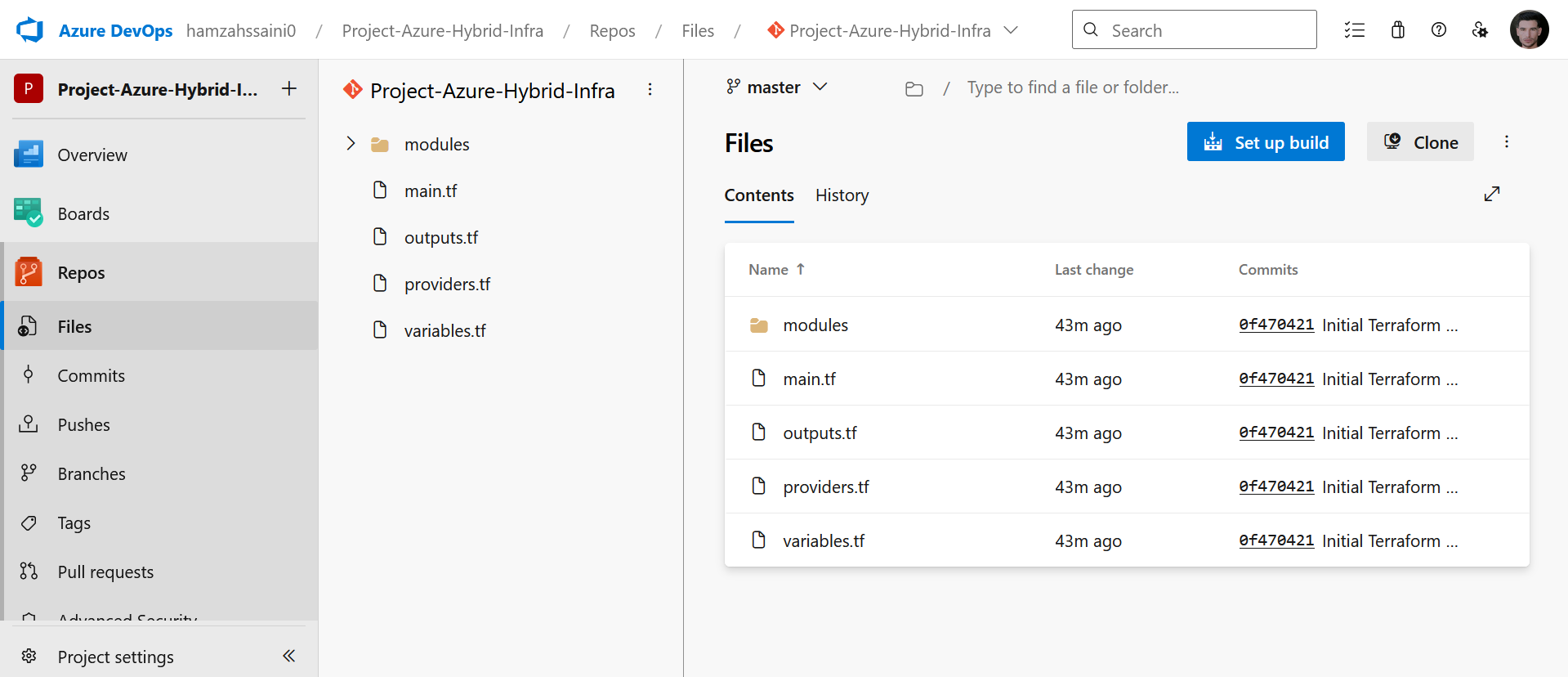The width and height of the screenshot is (1568, 677).
Task: Open commit 0f470421 in the modules row
Action: [1276, 325]
